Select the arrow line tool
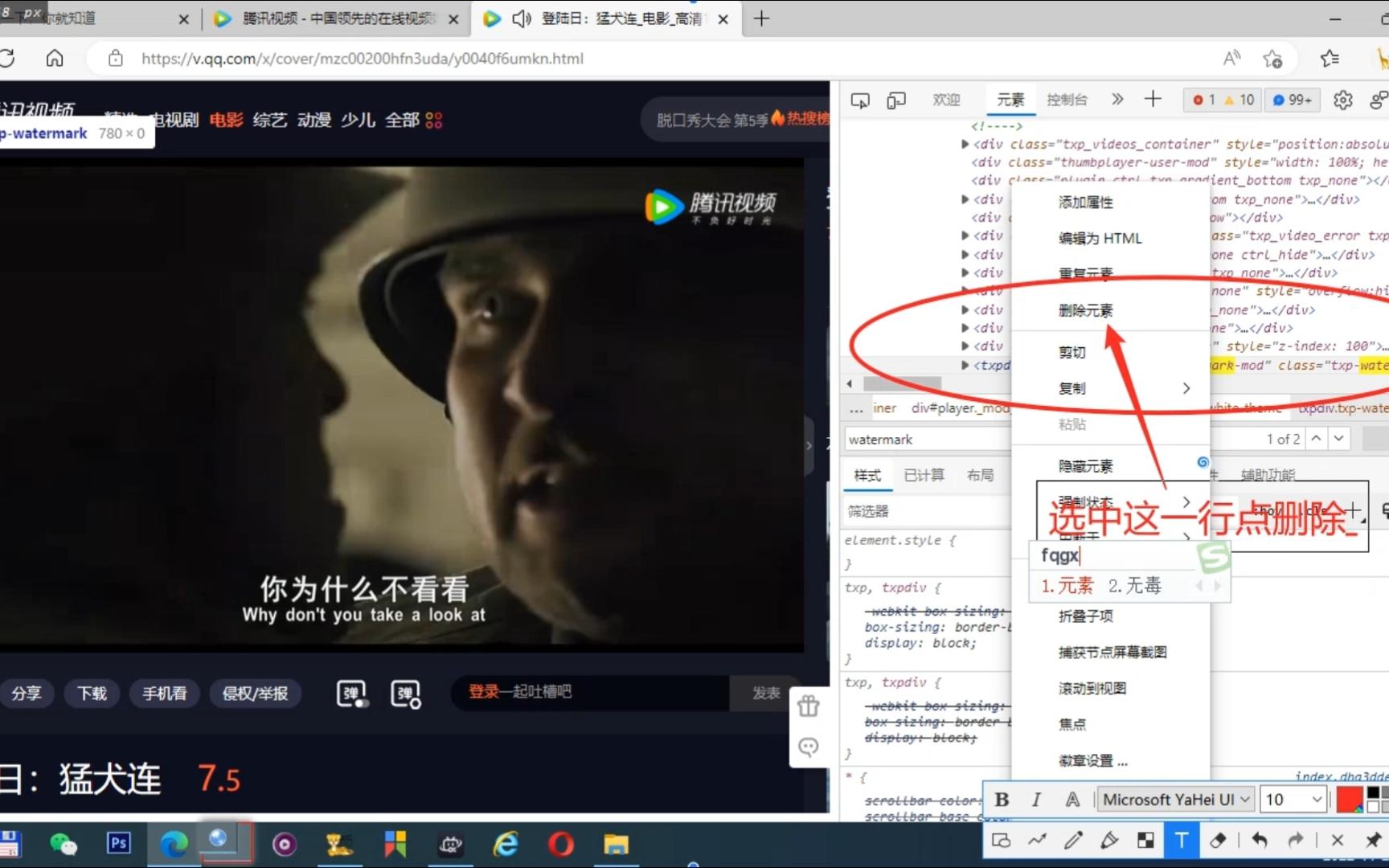 1037,841
